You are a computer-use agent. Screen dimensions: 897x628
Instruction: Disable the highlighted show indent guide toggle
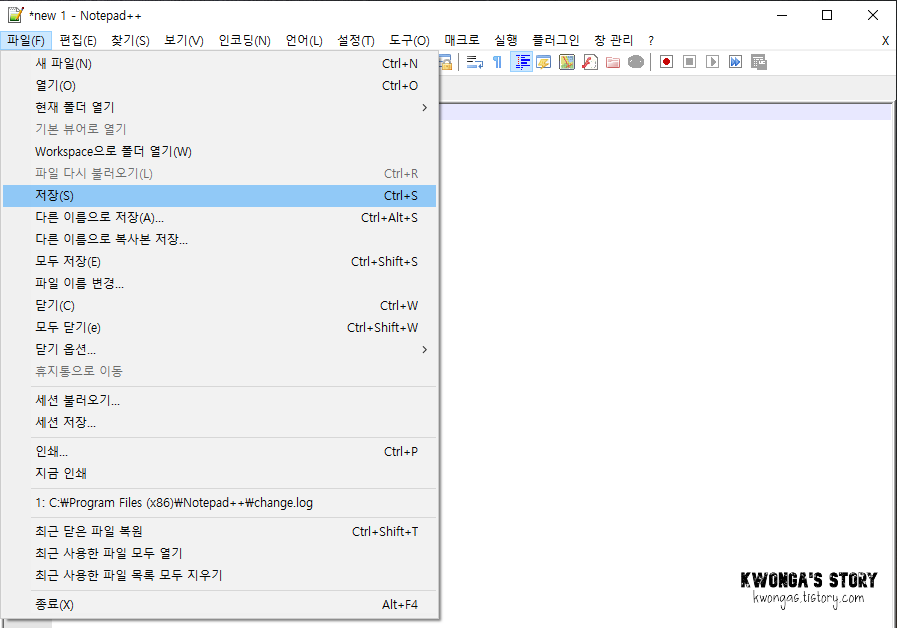(522, 61)
